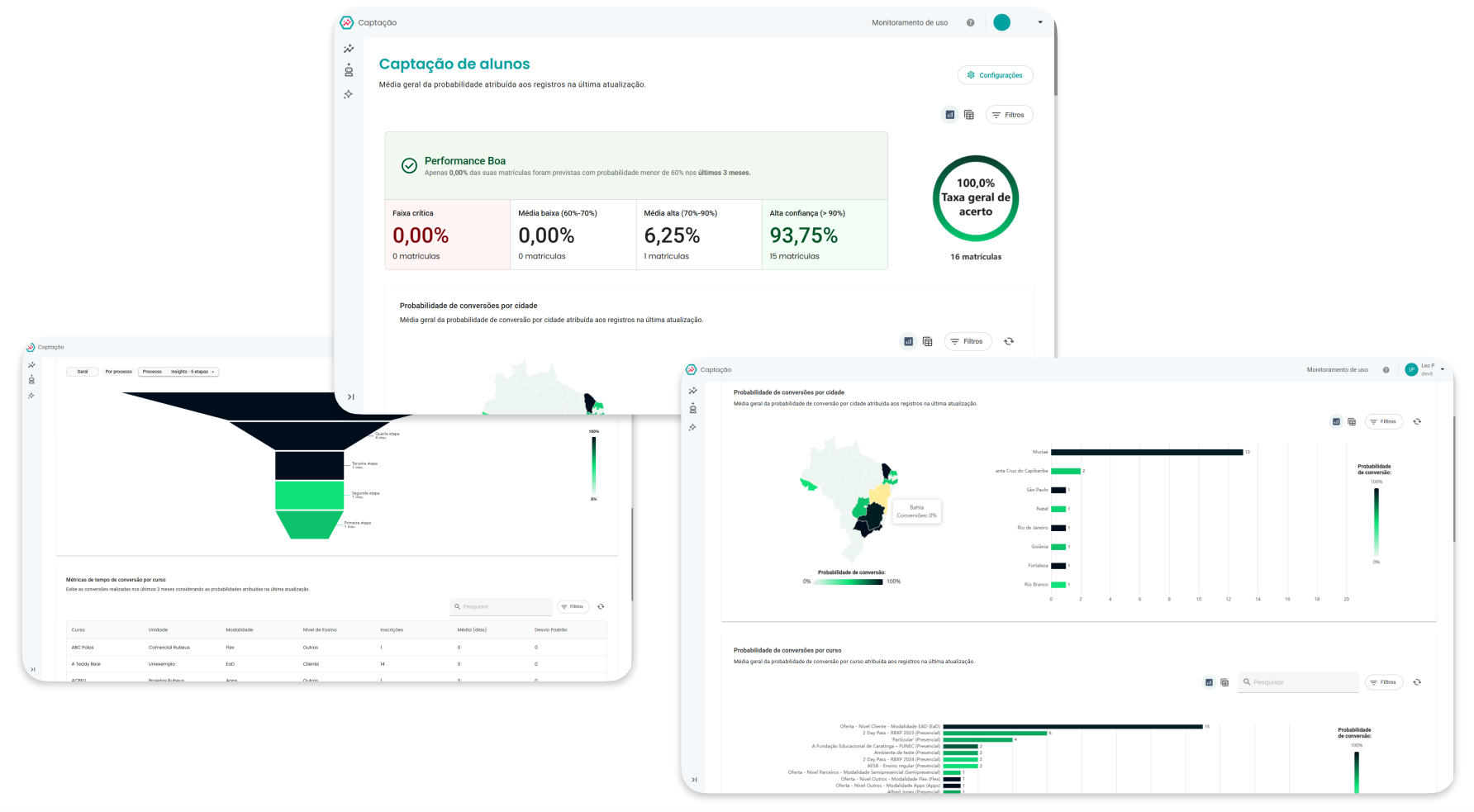This screenshot has height=812, width=1474.
Task: Open Configurações settings in the top window
Action: tap(995, 75)
